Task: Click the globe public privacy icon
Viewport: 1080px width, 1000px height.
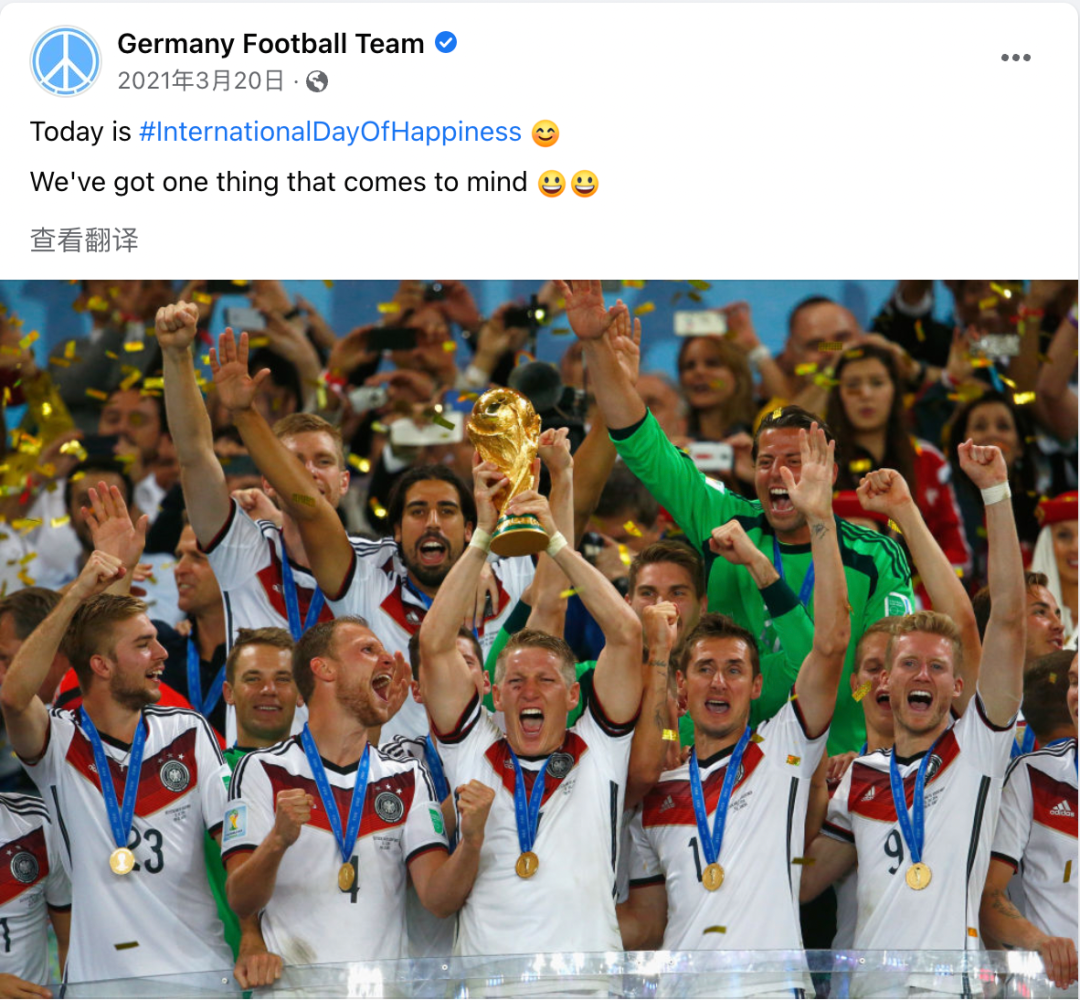Action: 317,82
